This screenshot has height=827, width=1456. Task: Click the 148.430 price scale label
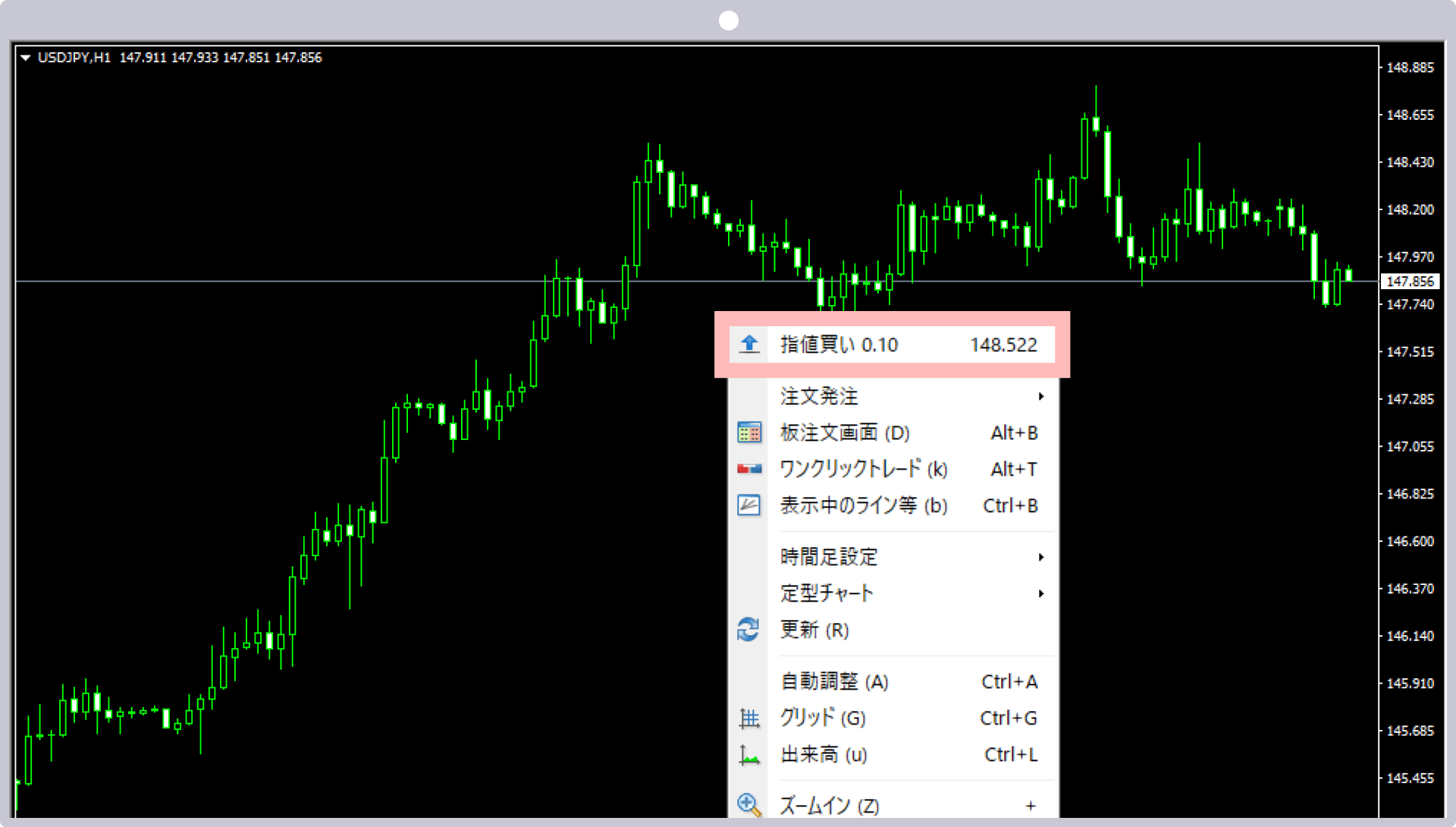pyautogui.click(x=1410, y=162)
